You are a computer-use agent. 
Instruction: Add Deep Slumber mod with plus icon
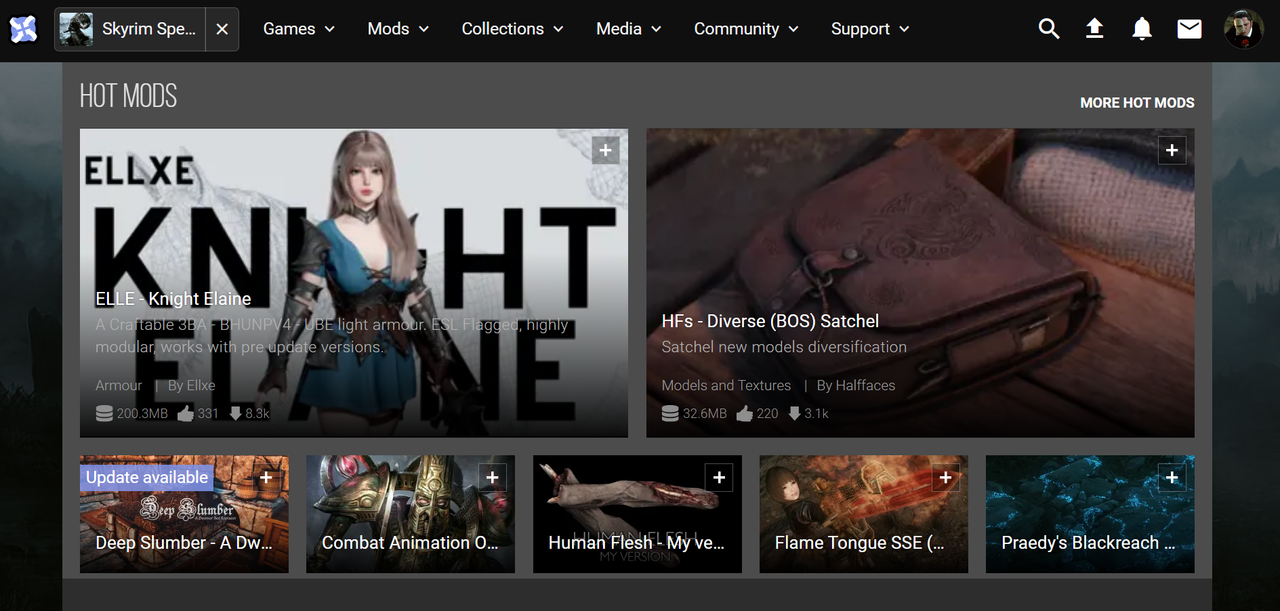266,478
